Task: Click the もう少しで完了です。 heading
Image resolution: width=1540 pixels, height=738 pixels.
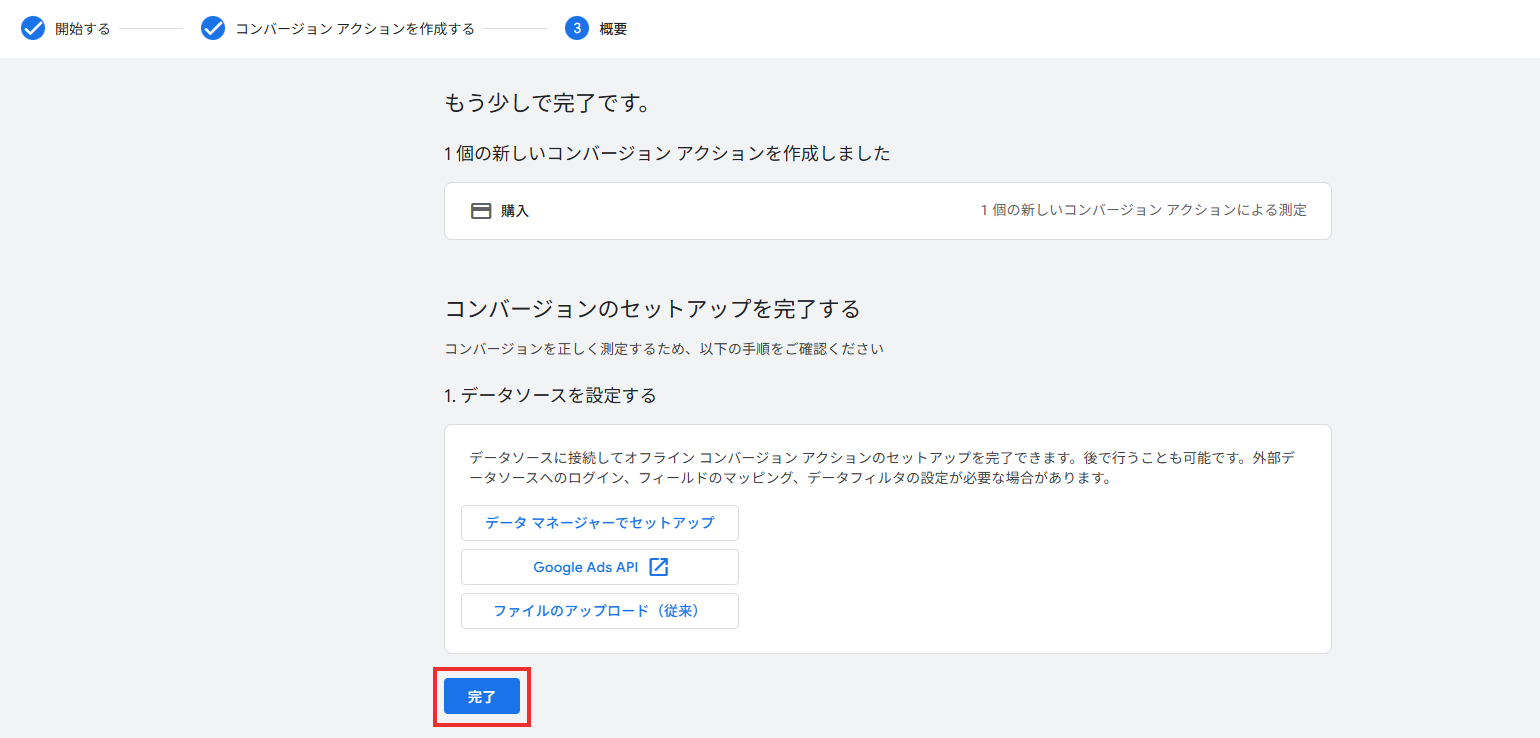Action: (x=547, y=104)
